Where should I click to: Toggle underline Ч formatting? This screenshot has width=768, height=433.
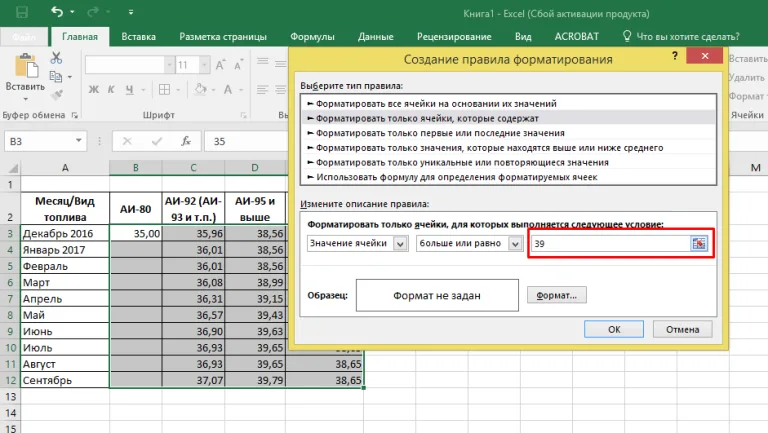[129, 89]
